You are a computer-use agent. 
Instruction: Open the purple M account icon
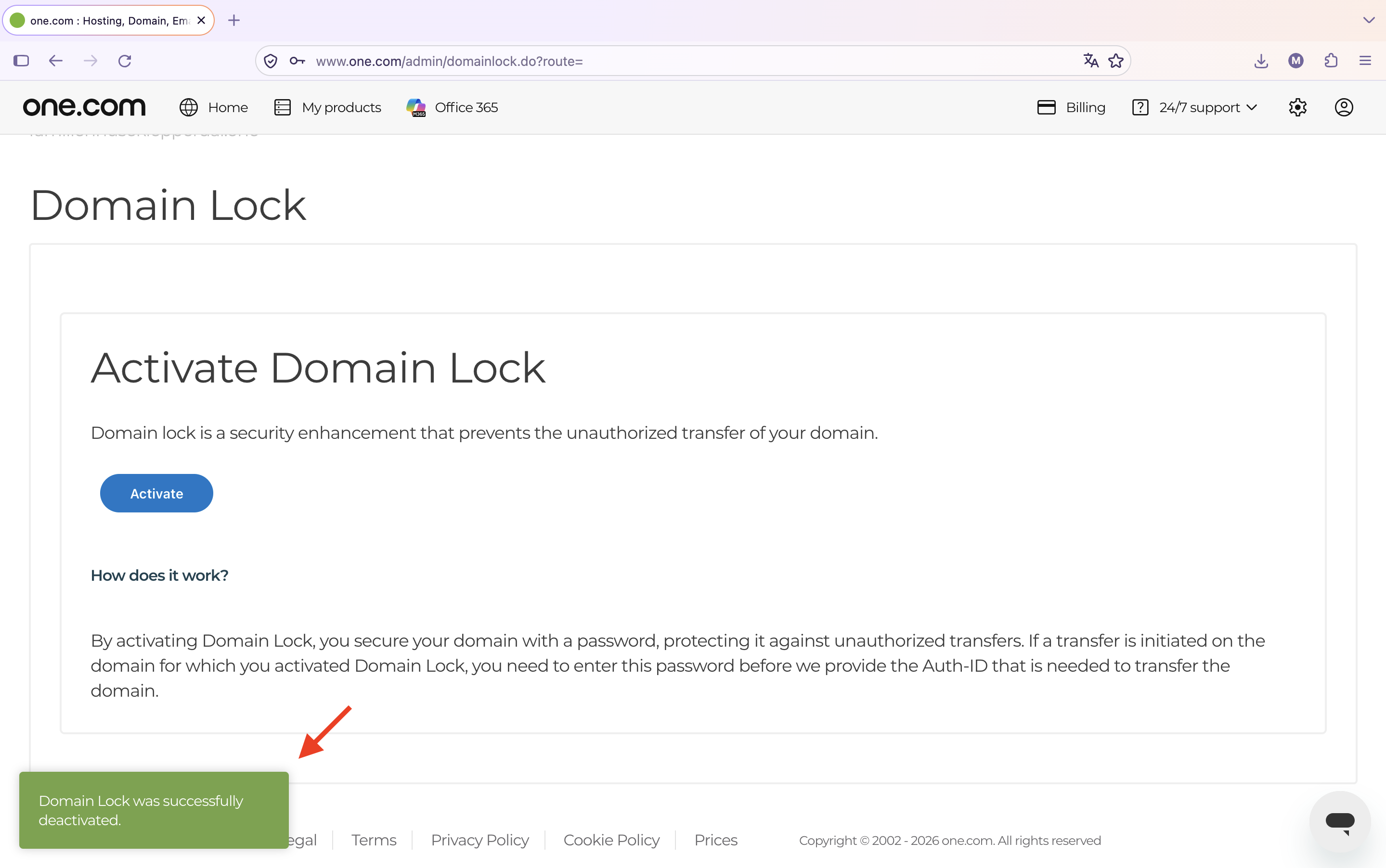tap(1296, 61)
